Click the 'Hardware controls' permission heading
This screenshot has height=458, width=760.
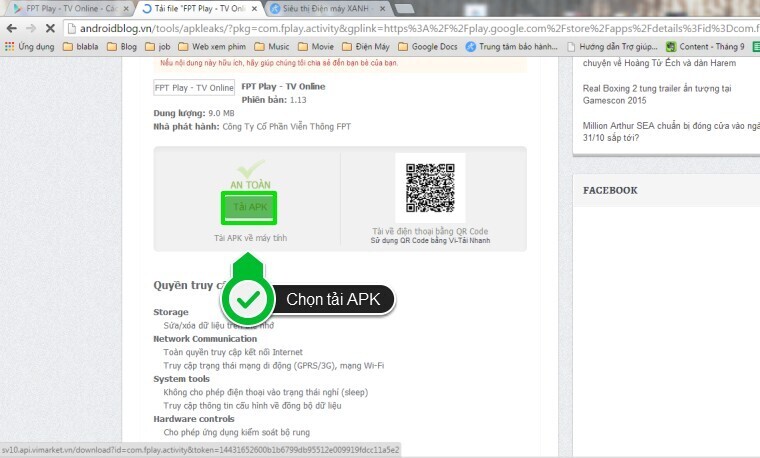[193, 419]
